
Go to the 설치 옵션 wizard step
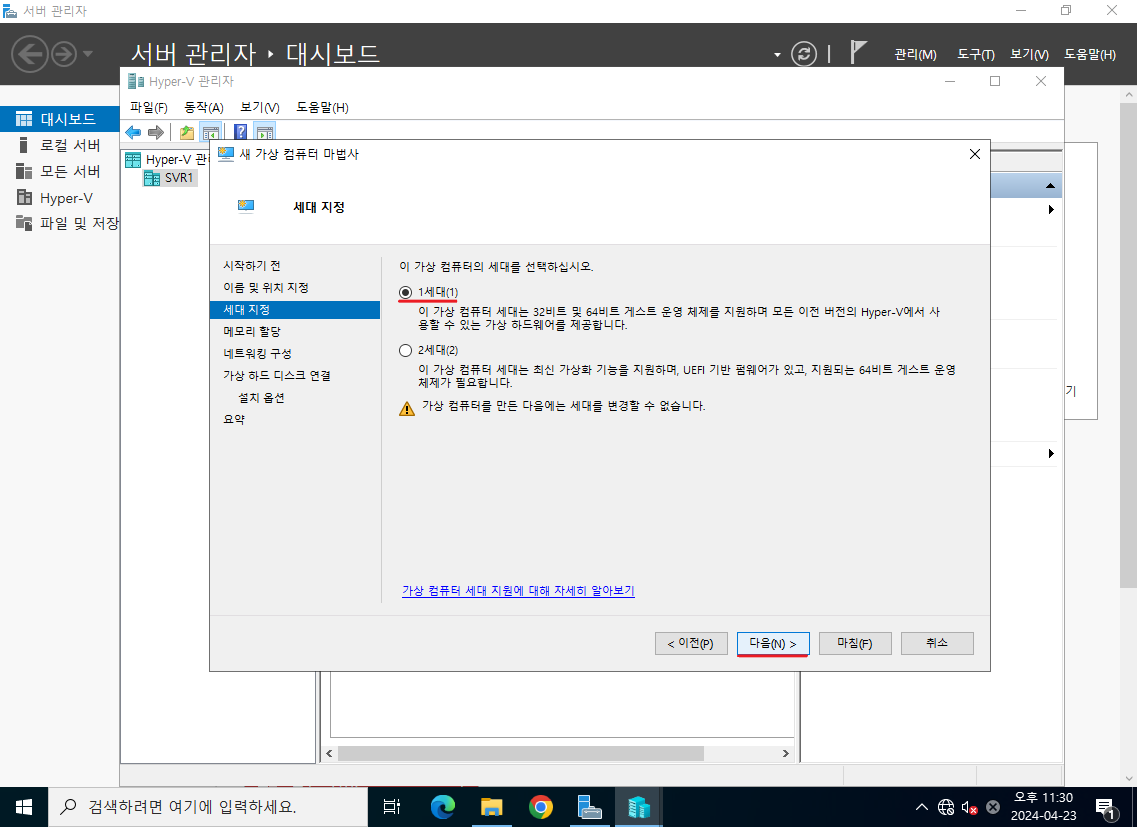point(261,398)
